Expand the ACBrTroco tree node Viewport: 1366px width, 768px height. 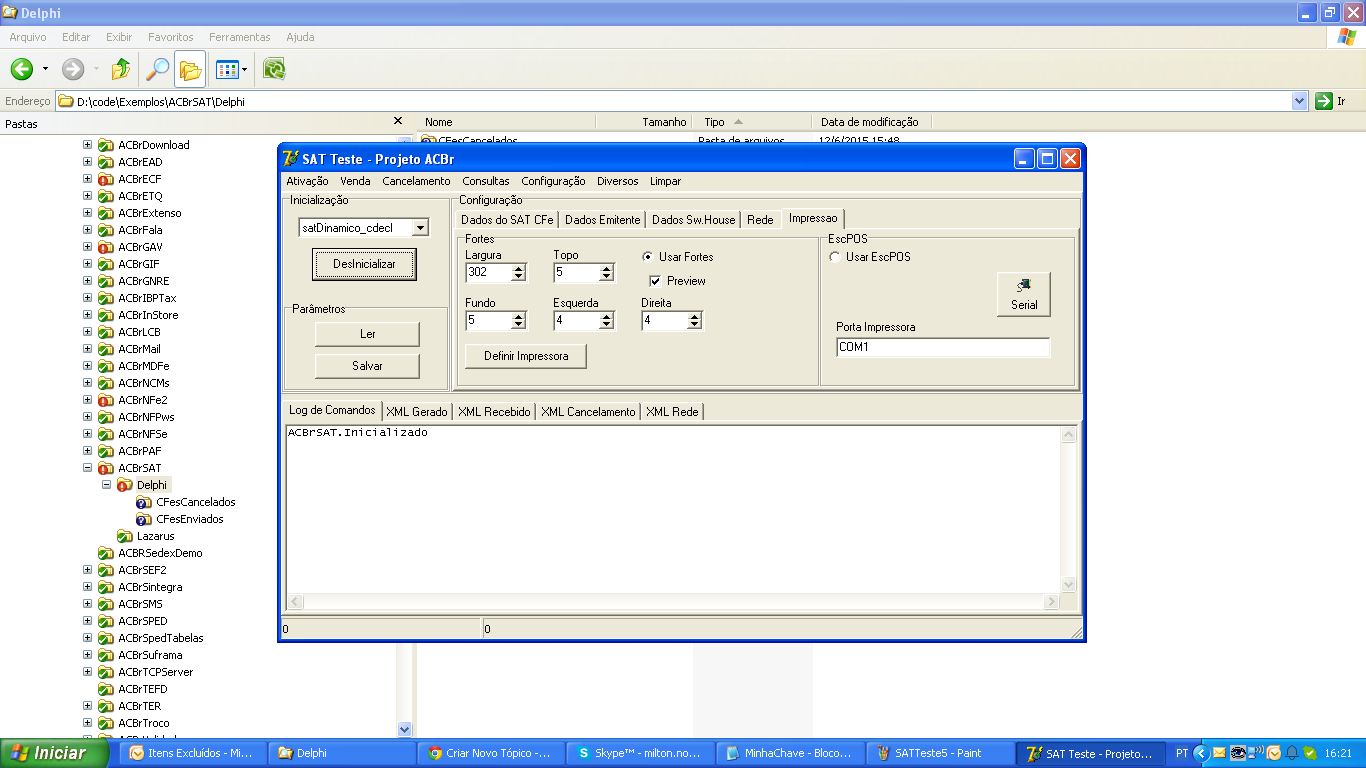coord(87,723)
